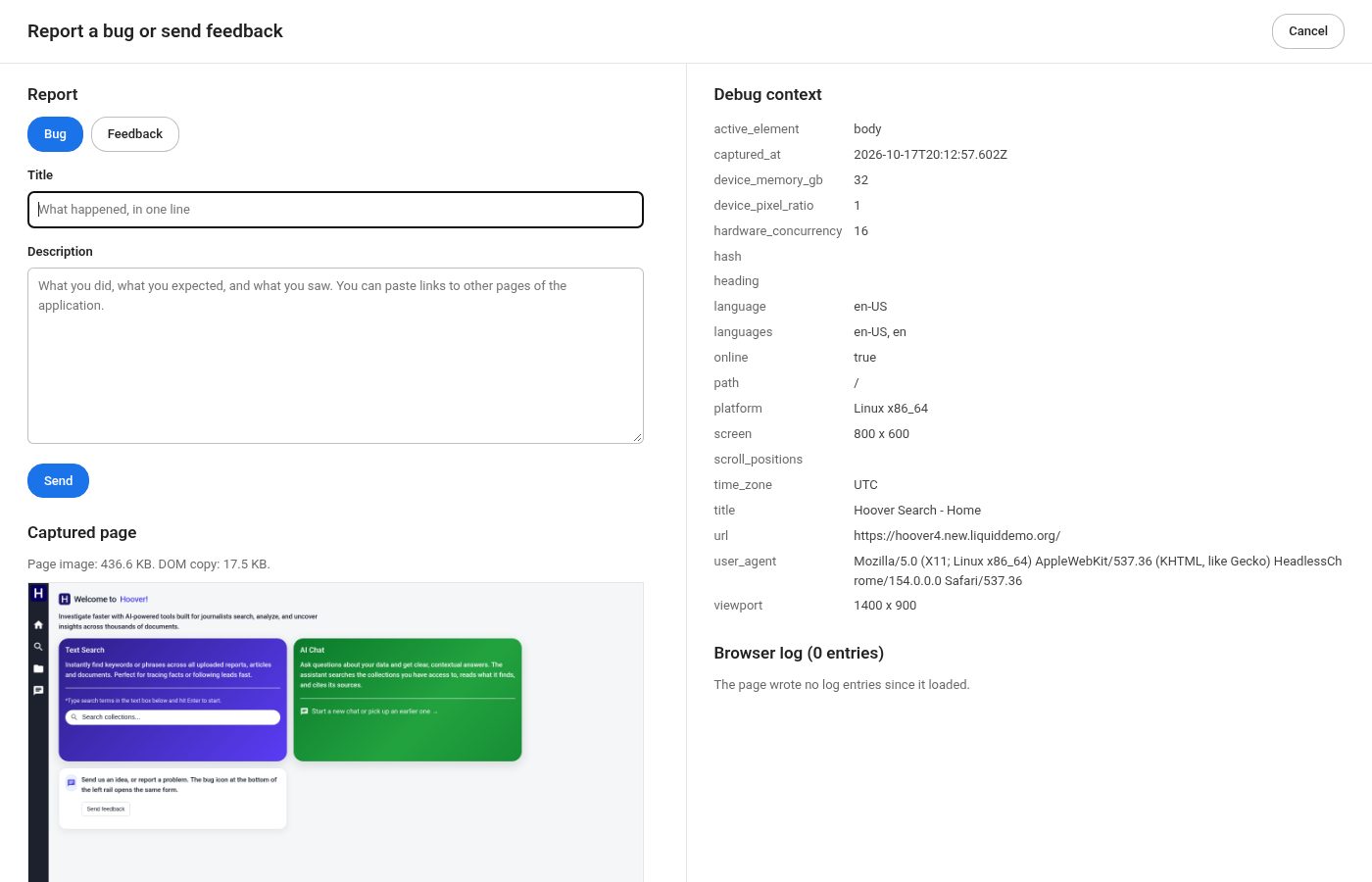Click the captured page screenshot thumbnail
1372x882 pixels.
(335, 732)
